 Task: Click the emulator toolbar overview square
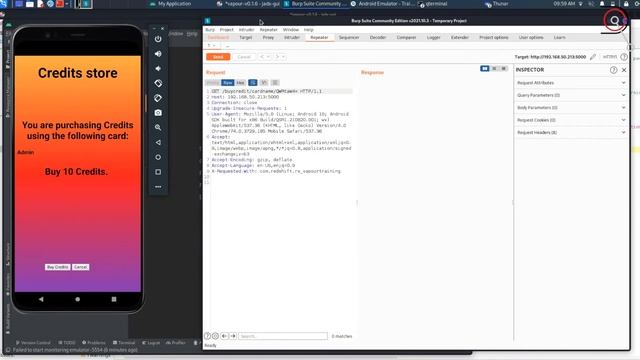point(158,172)
